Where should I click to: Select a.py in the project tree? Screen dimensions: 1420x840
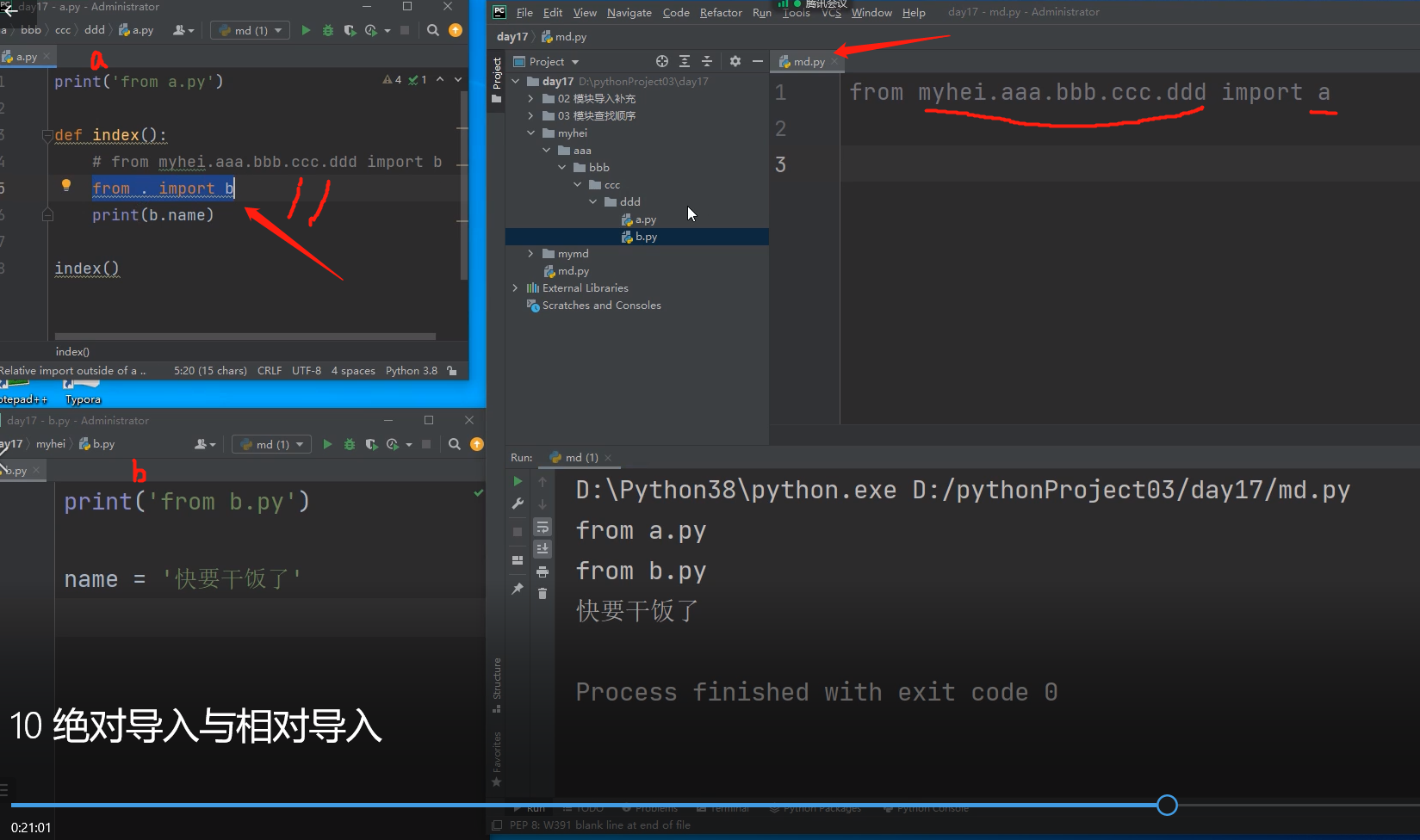(x=637, y=219)
